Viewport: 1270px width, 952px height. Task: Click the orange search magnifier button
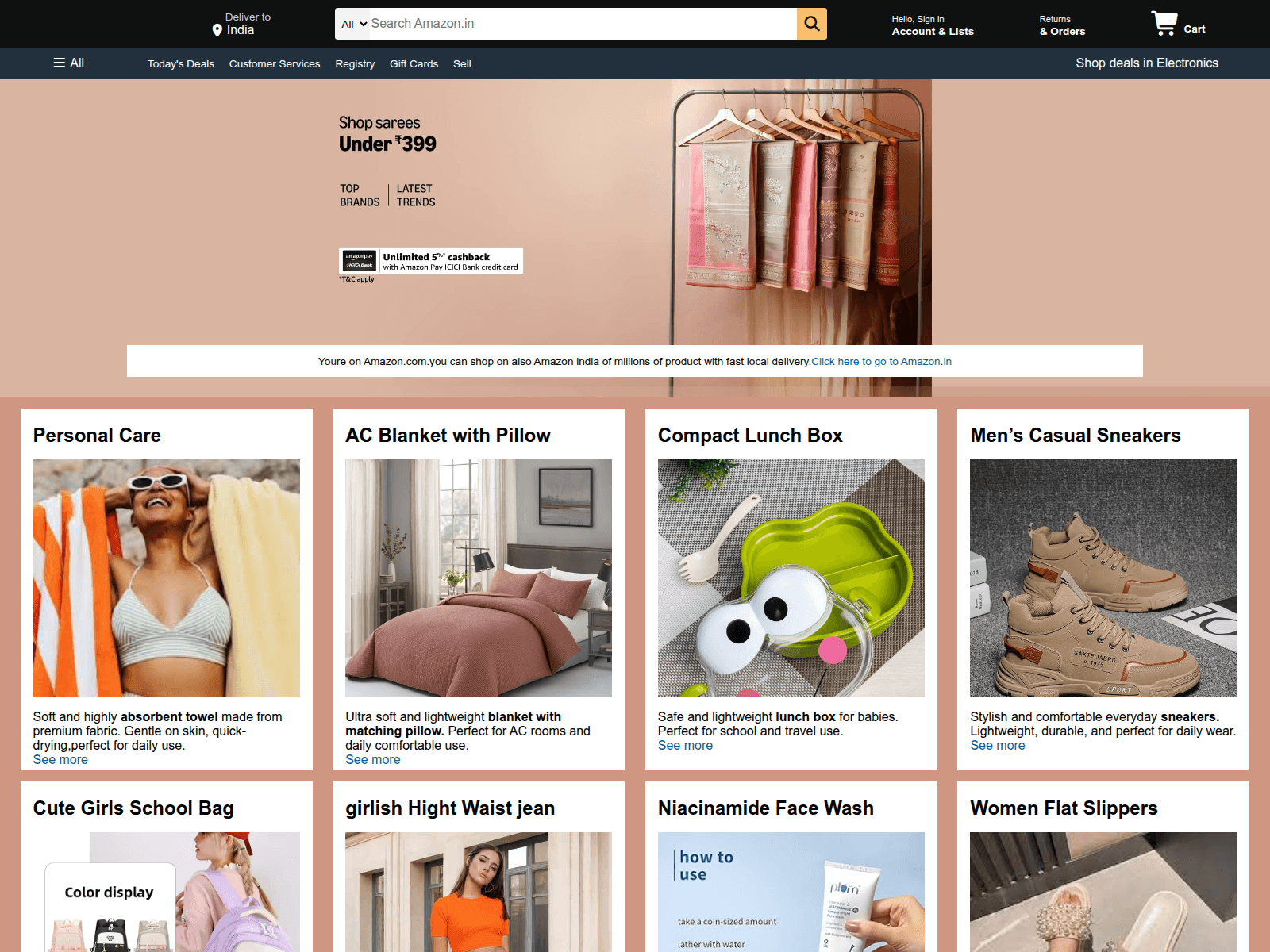(811, 24)
